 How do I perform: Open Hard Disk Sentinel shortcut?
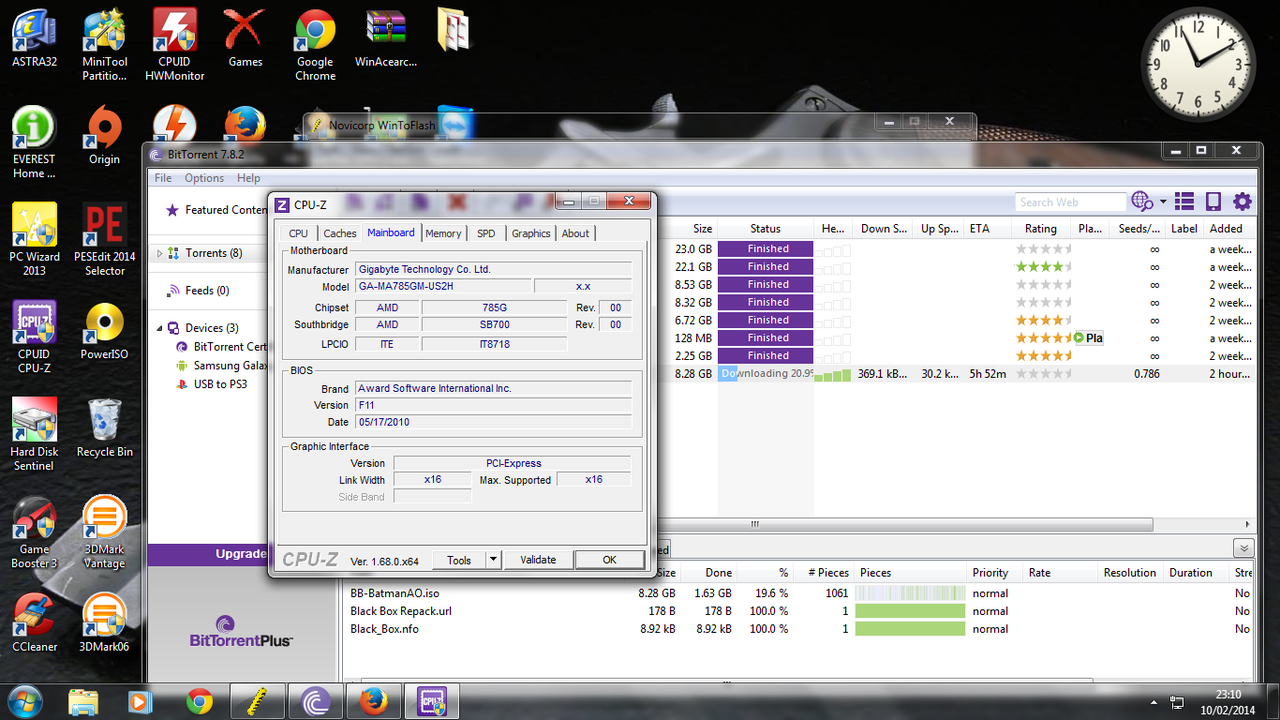34,435
